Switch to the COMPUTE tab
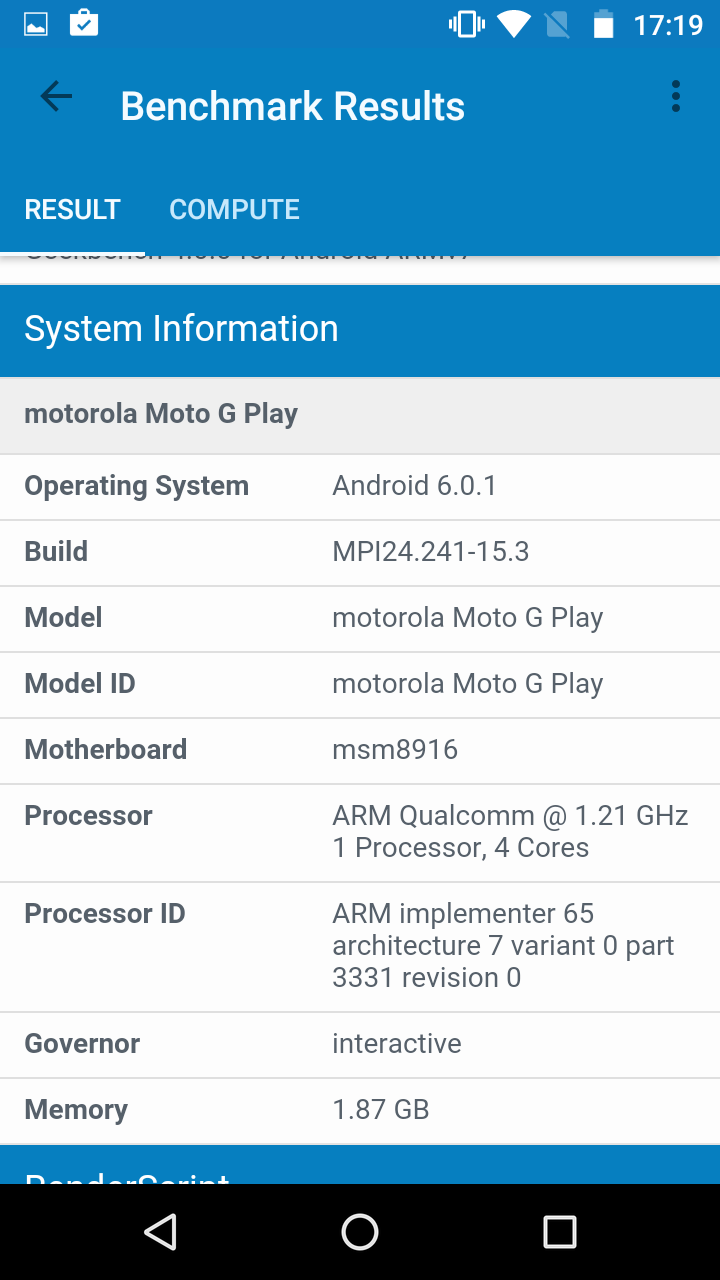Image resolution: width=720 pixels, height=1280 pixels. coord(234,209)
